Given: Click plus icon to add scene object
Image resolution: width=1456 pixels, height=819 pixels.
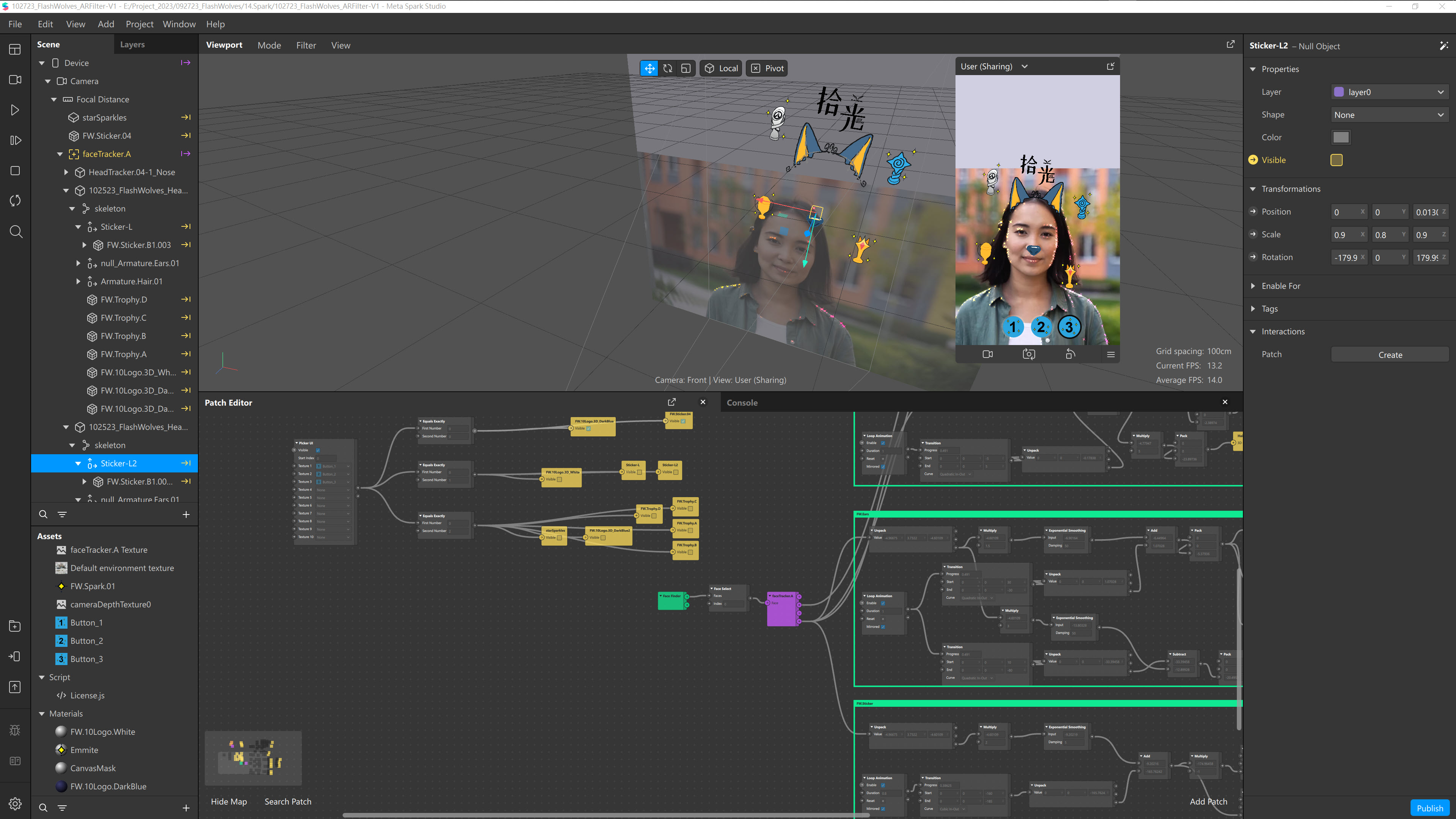Looking at the screenshot, I should point(186,515).
